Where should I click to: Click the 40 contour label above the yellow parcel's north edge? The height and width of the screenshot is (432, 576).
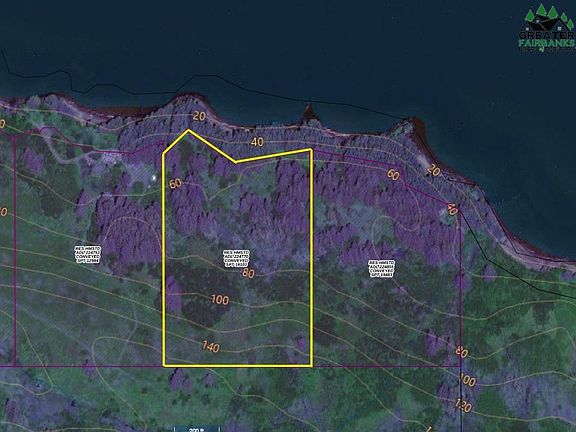(x=257, y=142)
